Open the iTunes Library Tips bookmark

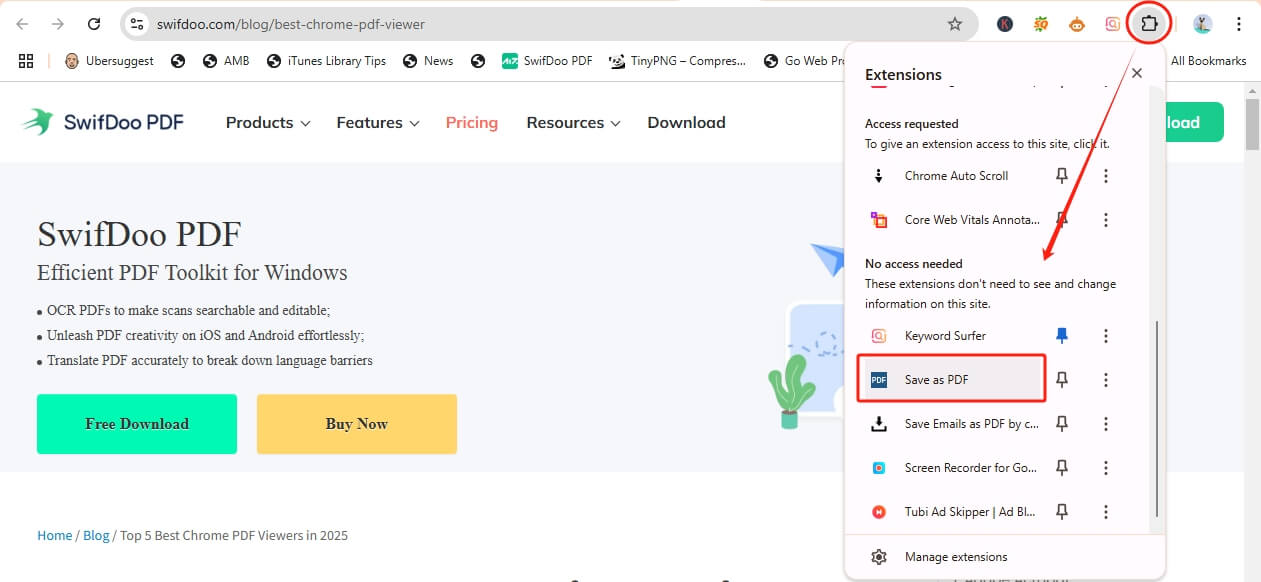tap(327, 61)
